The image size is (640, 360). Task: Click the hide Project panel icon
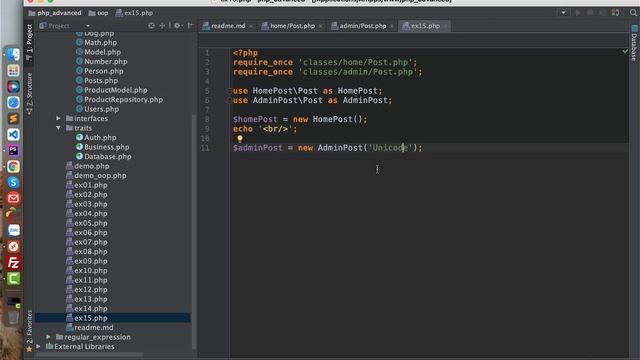point(190,26)
